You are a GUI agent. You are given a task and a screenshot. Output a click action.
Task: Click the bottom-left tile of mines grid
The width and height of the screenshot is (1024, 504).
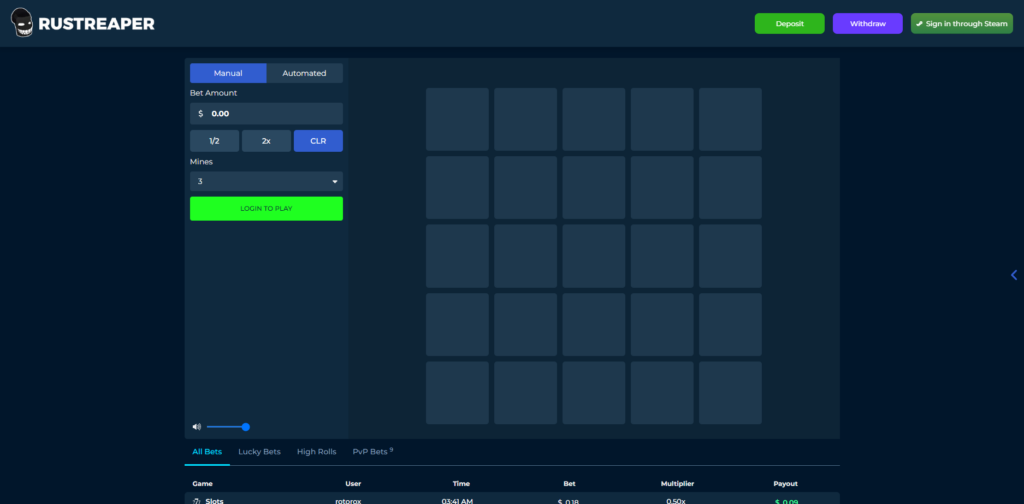pos(457,393)
